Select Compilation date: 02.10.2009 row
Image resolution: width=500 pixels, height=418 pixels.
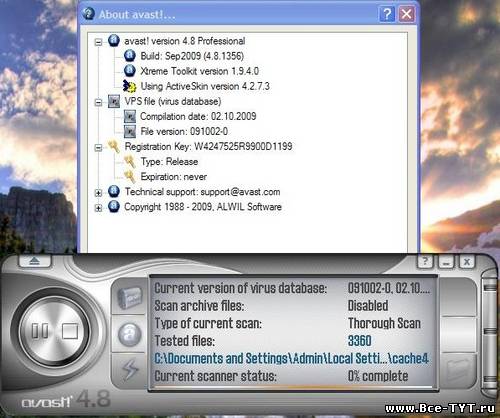[198, 116]
